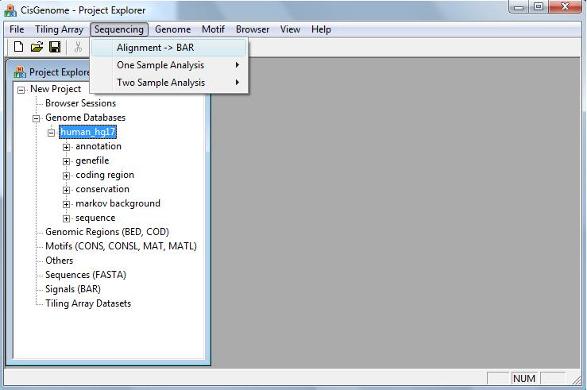
Task: Collapse the Genome Databases node
Action: pyautogui.click(x=36, y=118)
